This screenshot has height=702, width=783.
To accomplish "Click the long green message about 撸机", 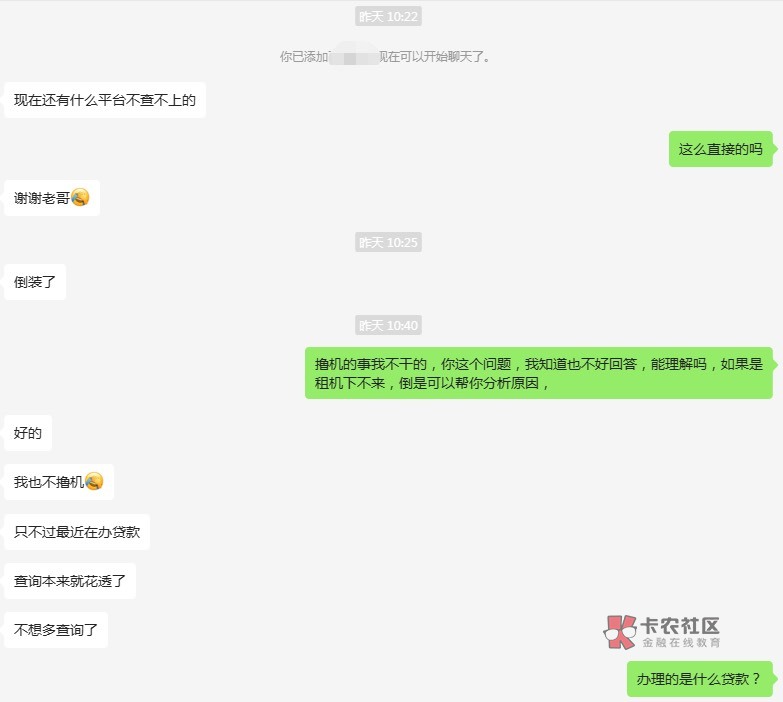I will pyautogui.click(x=539, y=373).
